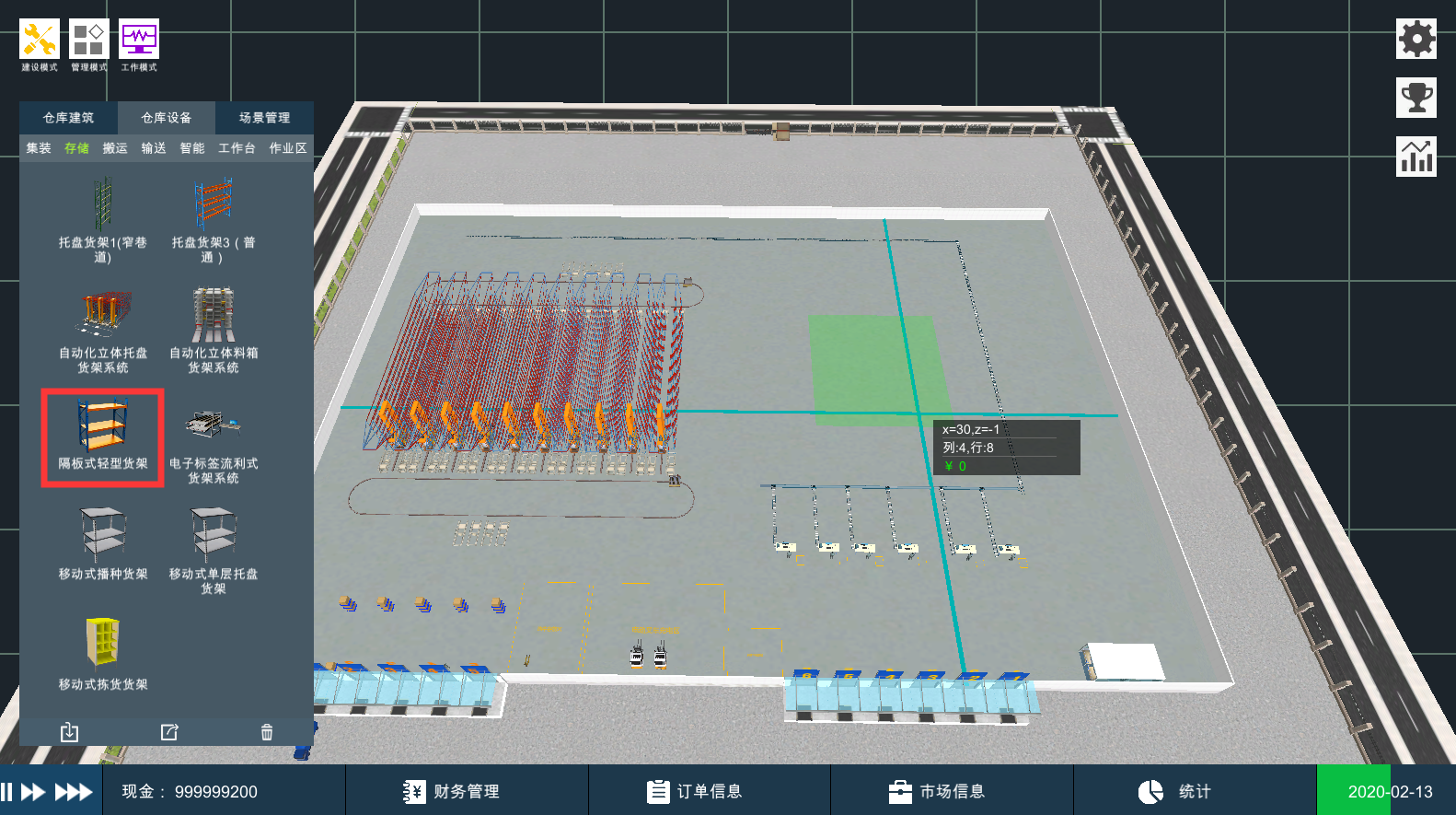
Task: Open the 仓库建筑 tab
Action: tap(68, 118)
